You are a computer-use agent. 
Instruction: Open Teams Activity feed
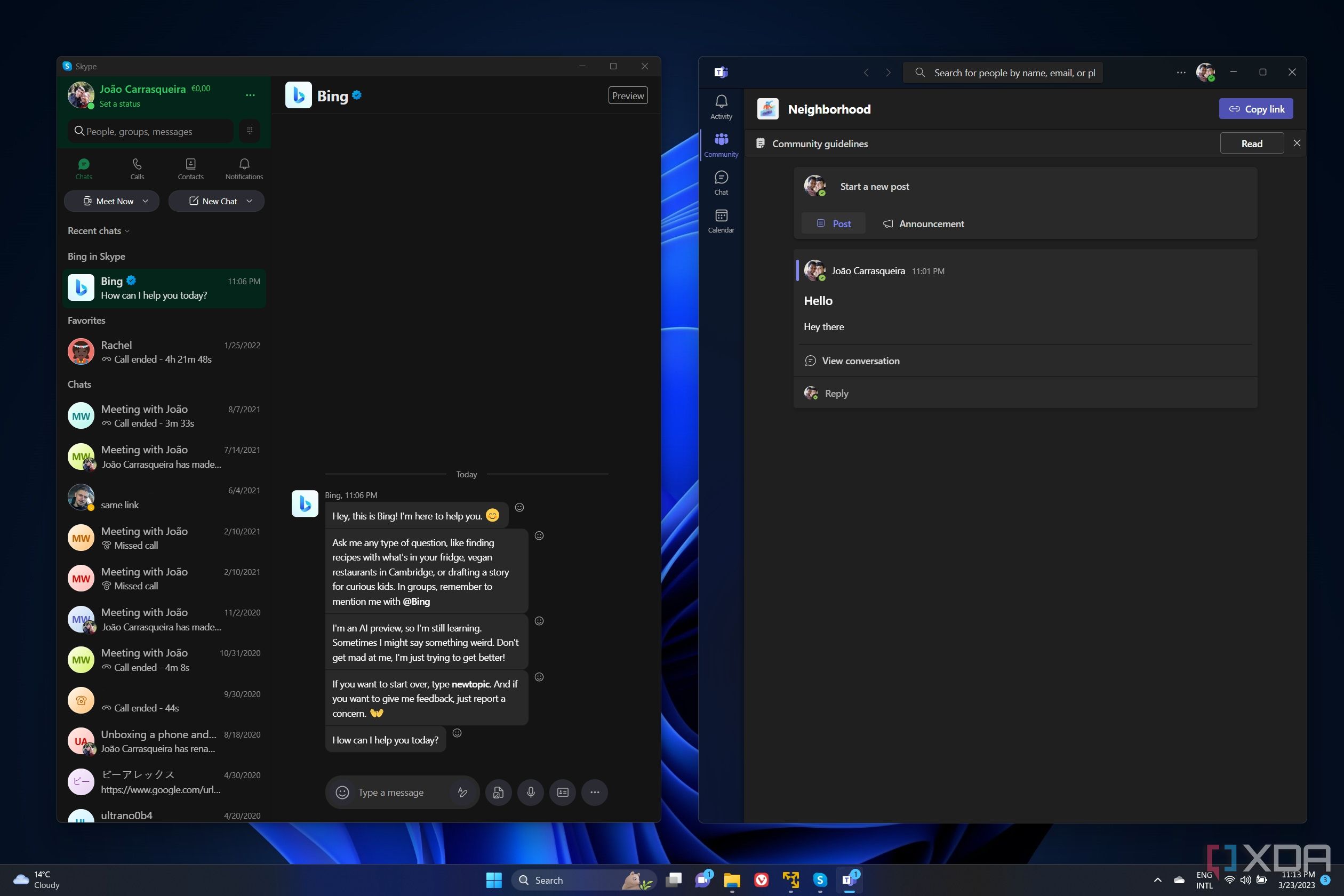coord(720,106)
